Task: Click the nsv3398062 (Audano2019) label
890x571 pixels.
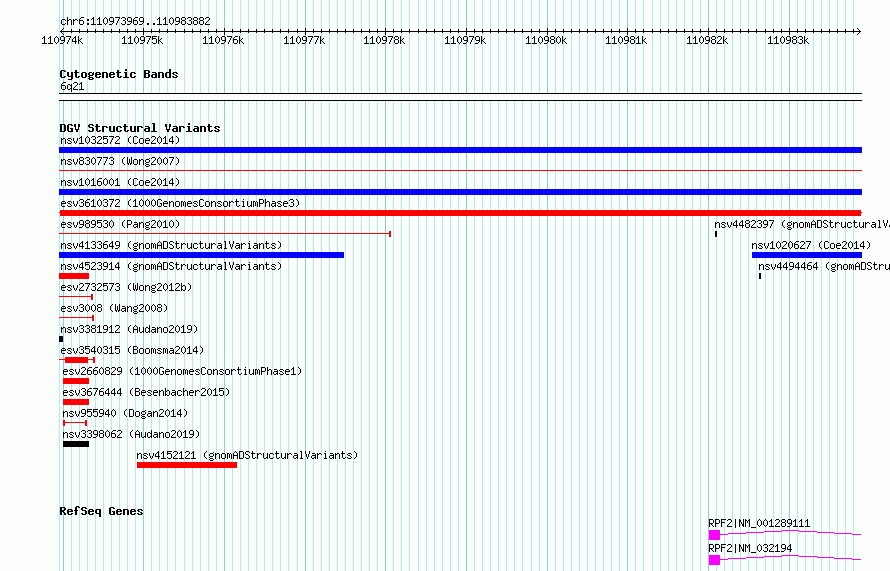Action: tap(131, 434)
